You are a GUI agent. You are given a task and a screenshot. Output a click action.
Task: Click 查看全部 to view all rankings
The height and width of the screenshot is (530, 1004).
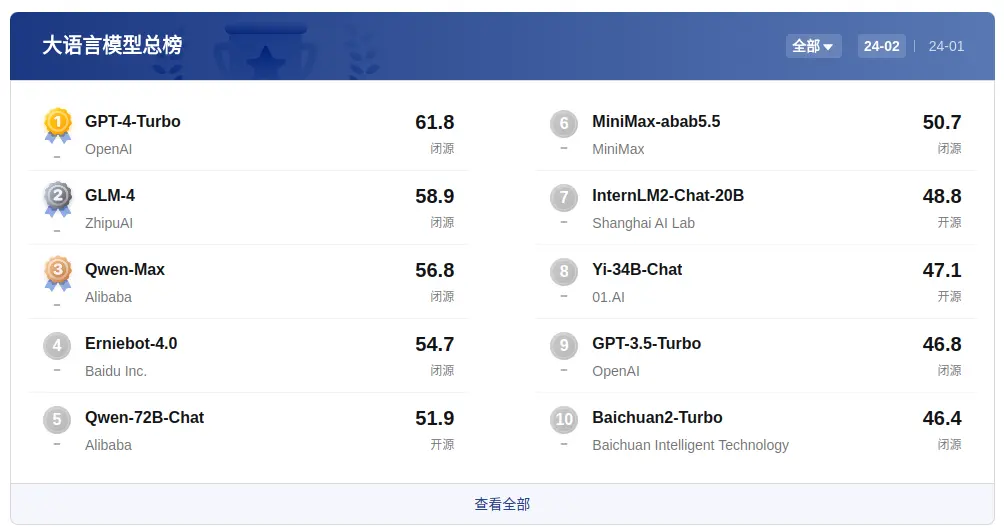click(x=502, y=504)
